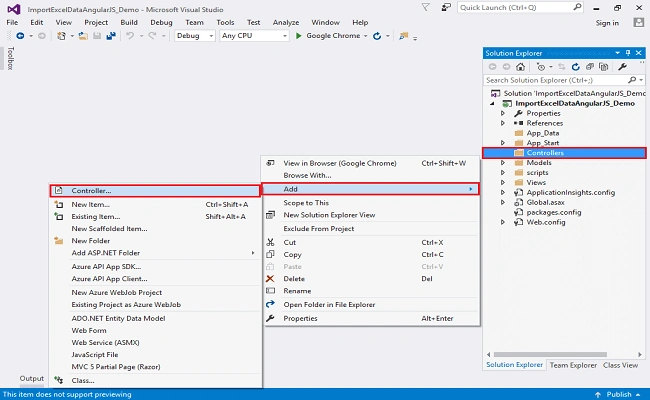Switch to the Team Explorer tab

(573, 365)
